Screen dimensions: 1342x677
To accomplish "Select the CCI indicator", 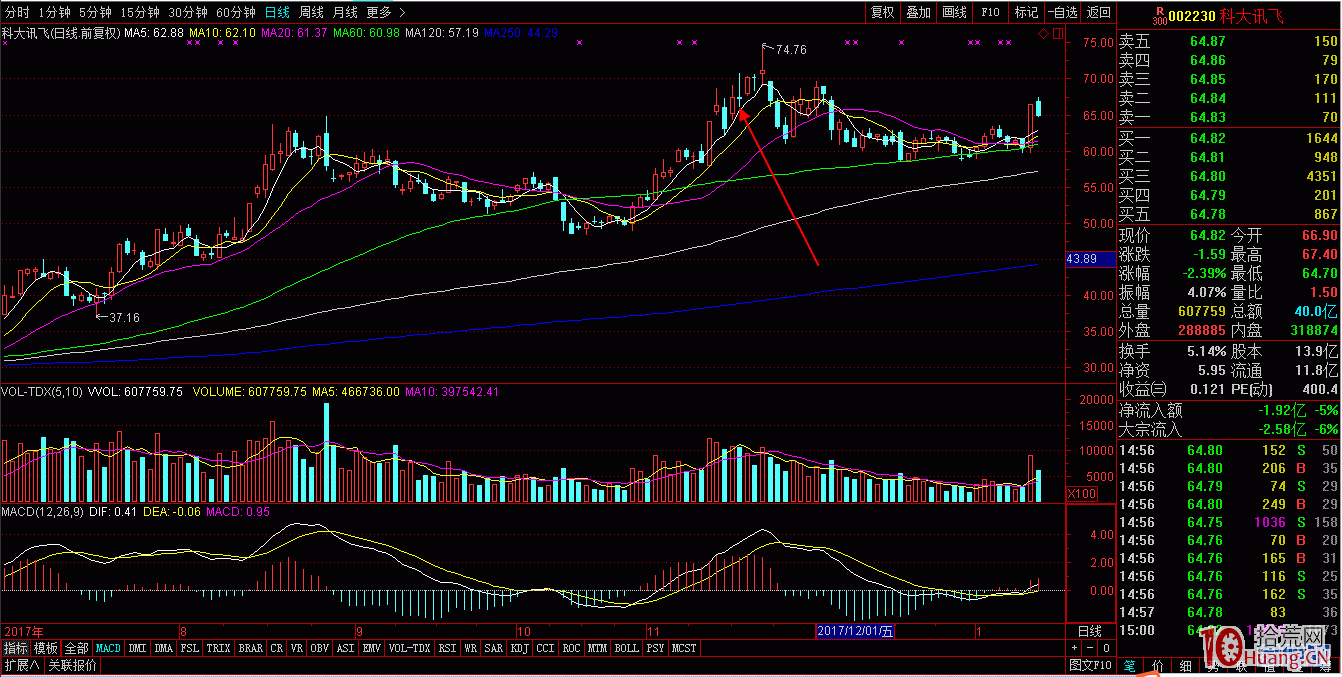I will pyautogui.click(x=546, y=648).
